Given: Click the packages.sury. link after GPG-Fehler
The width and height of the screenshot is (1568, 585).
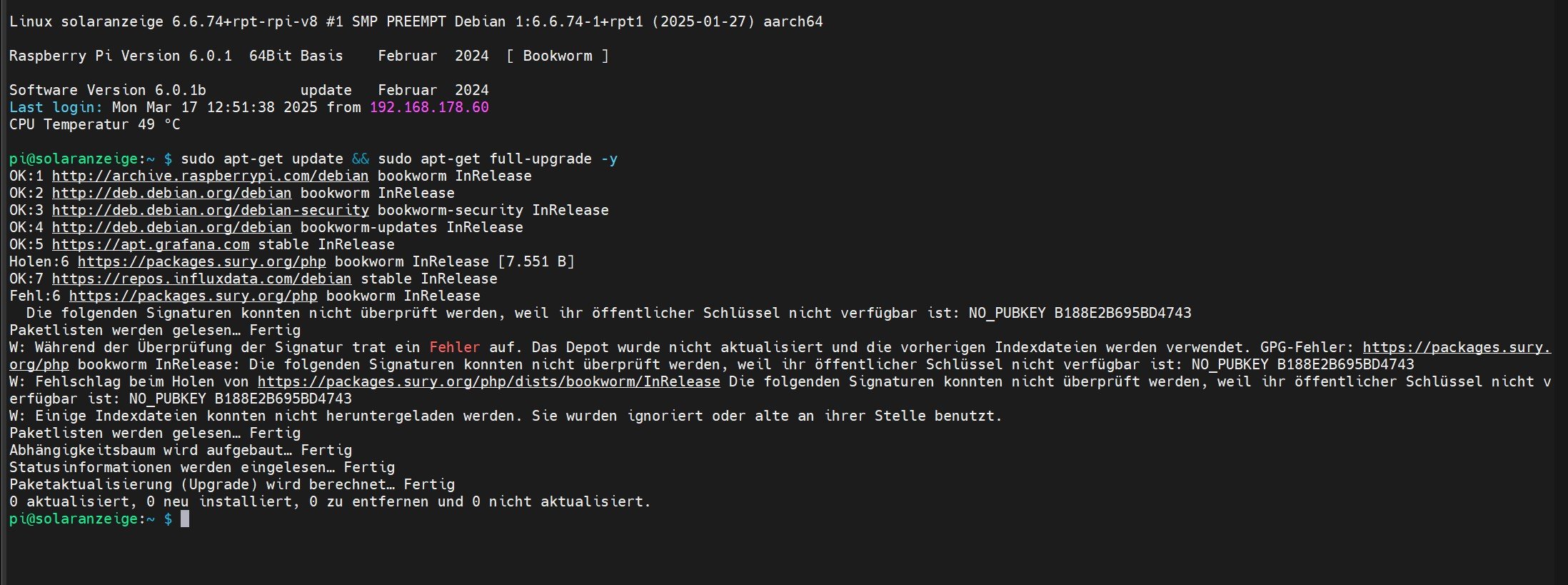Looking at the screenshot, I should (x=1457, y=347).
